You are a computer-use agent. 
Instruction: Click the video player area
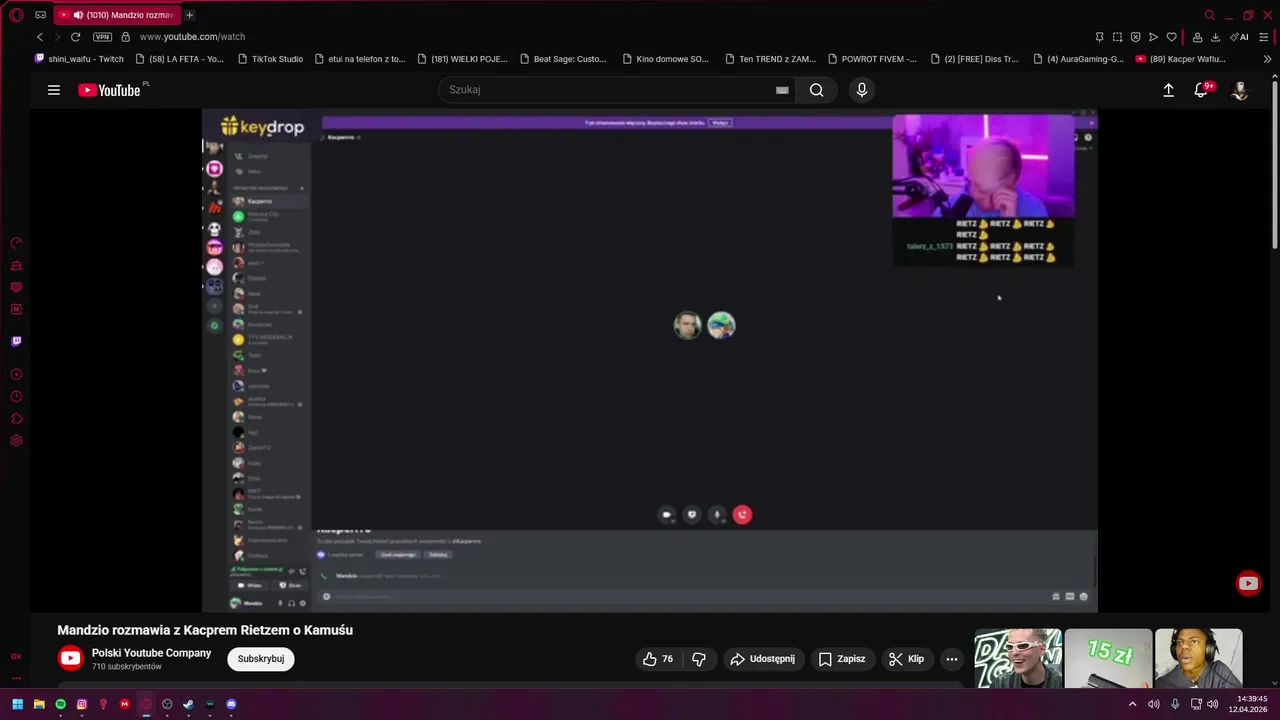[650, 360]
